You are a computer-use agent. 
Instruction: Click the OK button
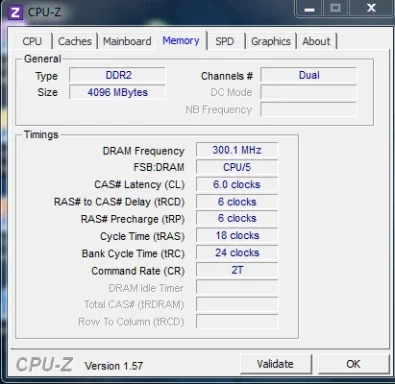[353, 364]
